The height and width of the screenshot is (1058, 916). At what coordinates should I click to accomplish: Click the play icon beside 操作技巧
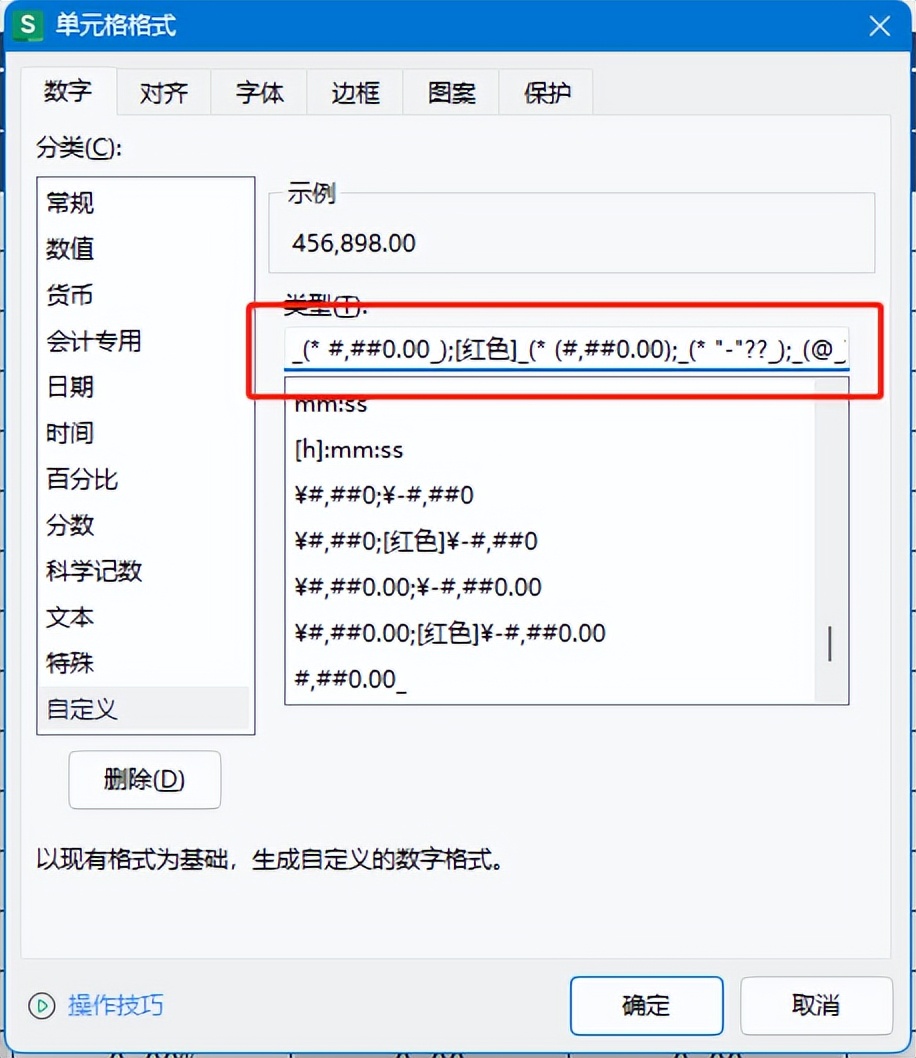(x=42, y=1005)
